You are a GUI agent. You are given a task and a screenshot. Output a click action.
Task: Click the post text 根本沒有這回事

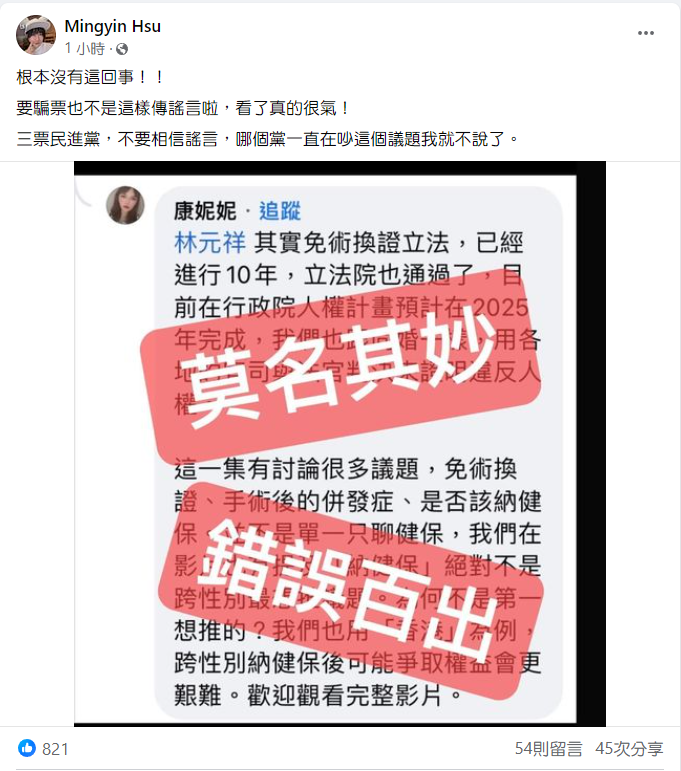pos(90,77)
